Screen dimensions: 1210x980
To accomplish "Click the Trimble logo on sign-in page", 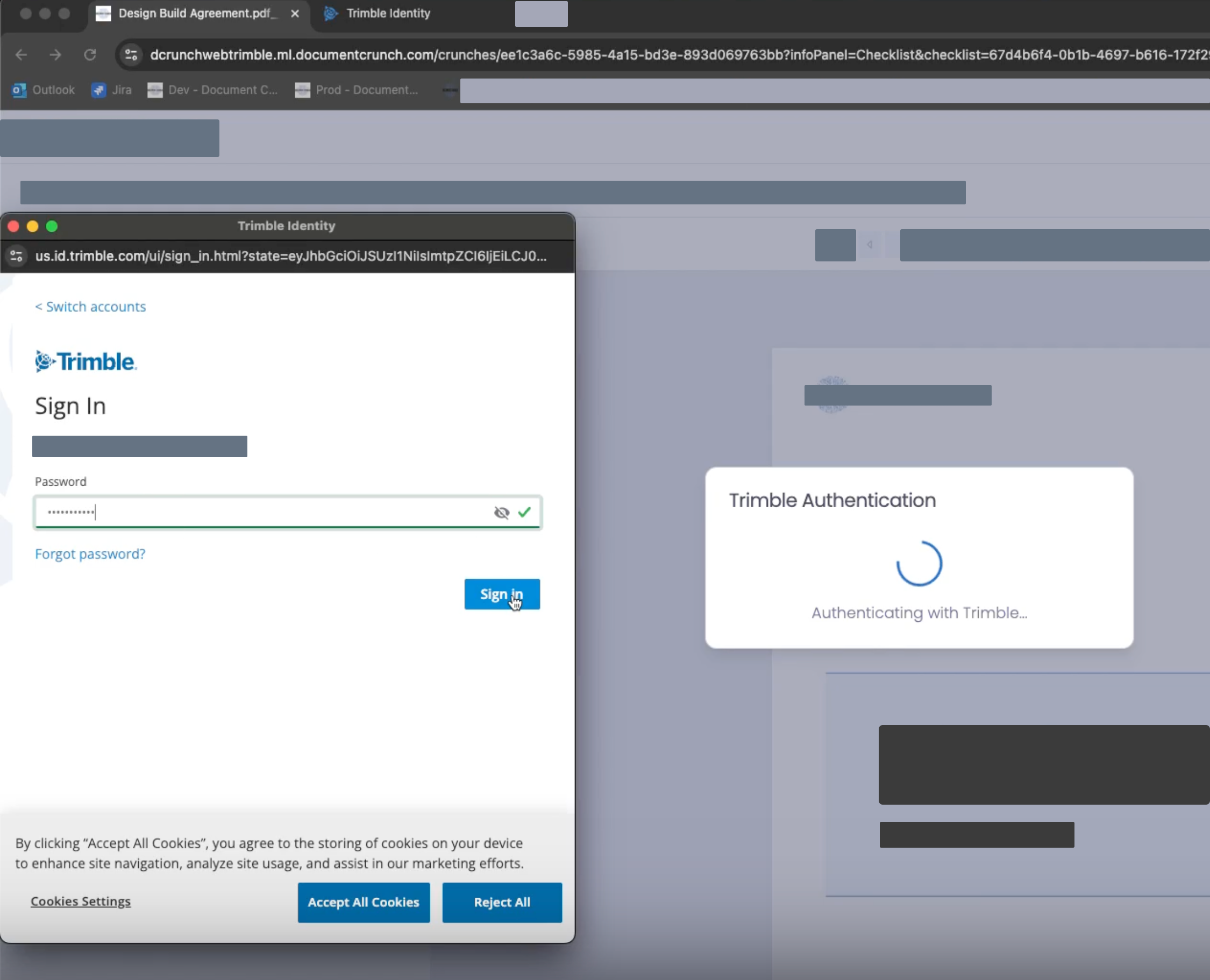I will pos(86,361).
